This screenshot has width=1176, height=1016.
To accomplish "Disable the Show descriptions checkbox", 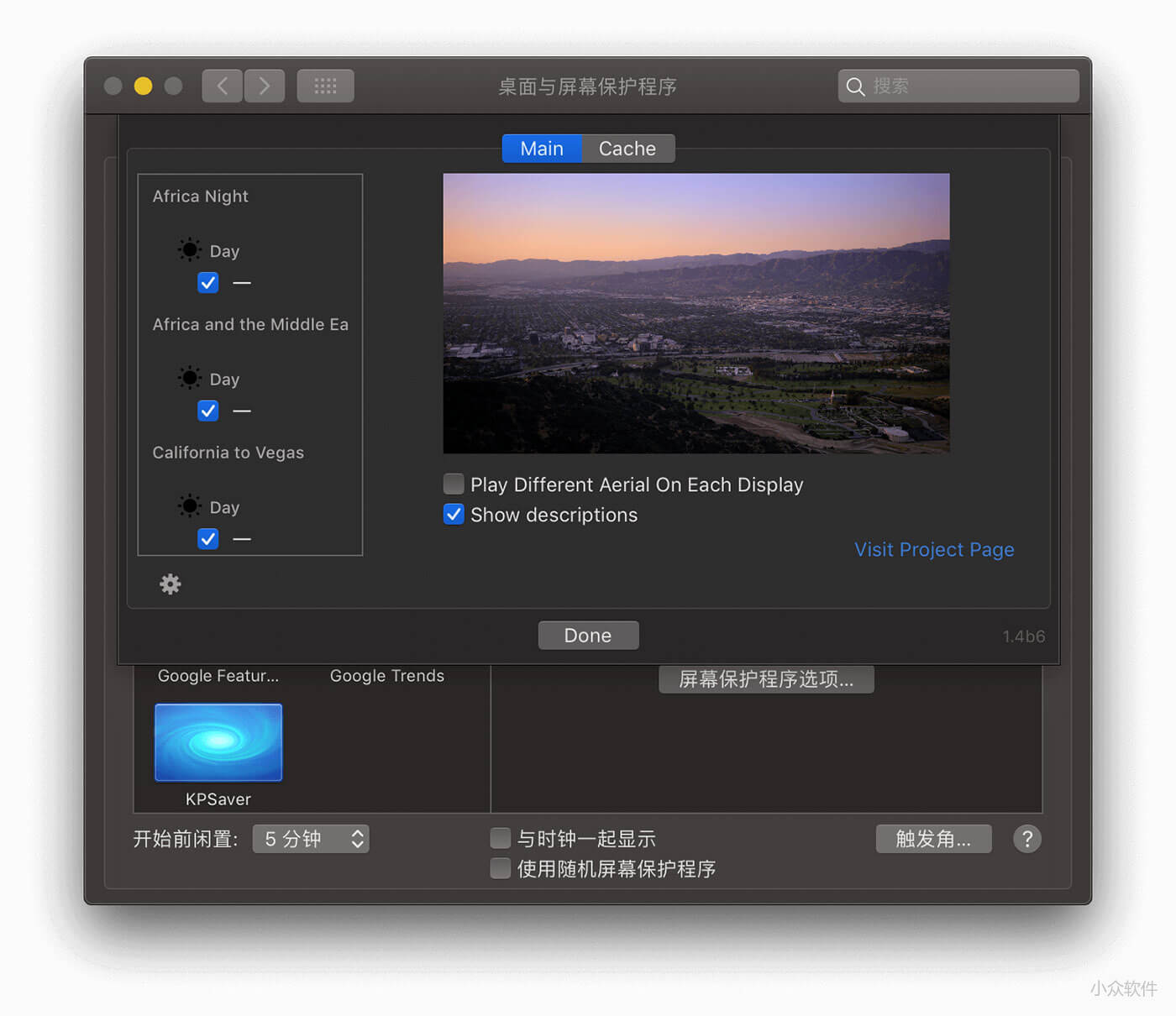I will [x=453, y=514].
